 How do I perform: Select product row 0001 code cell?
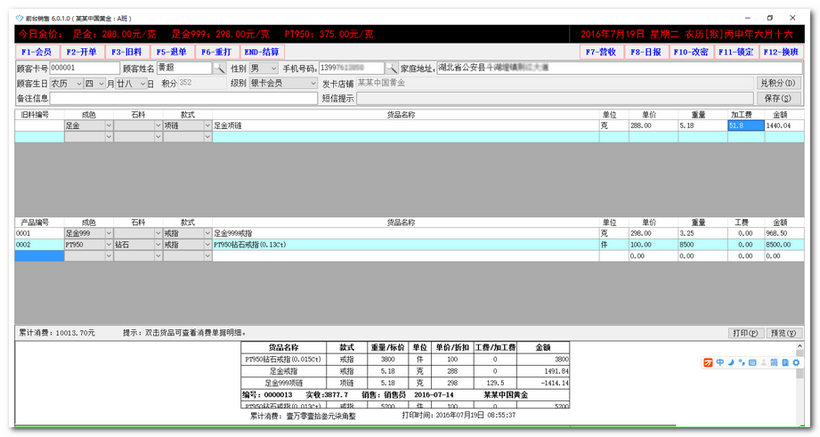[39, 233]
